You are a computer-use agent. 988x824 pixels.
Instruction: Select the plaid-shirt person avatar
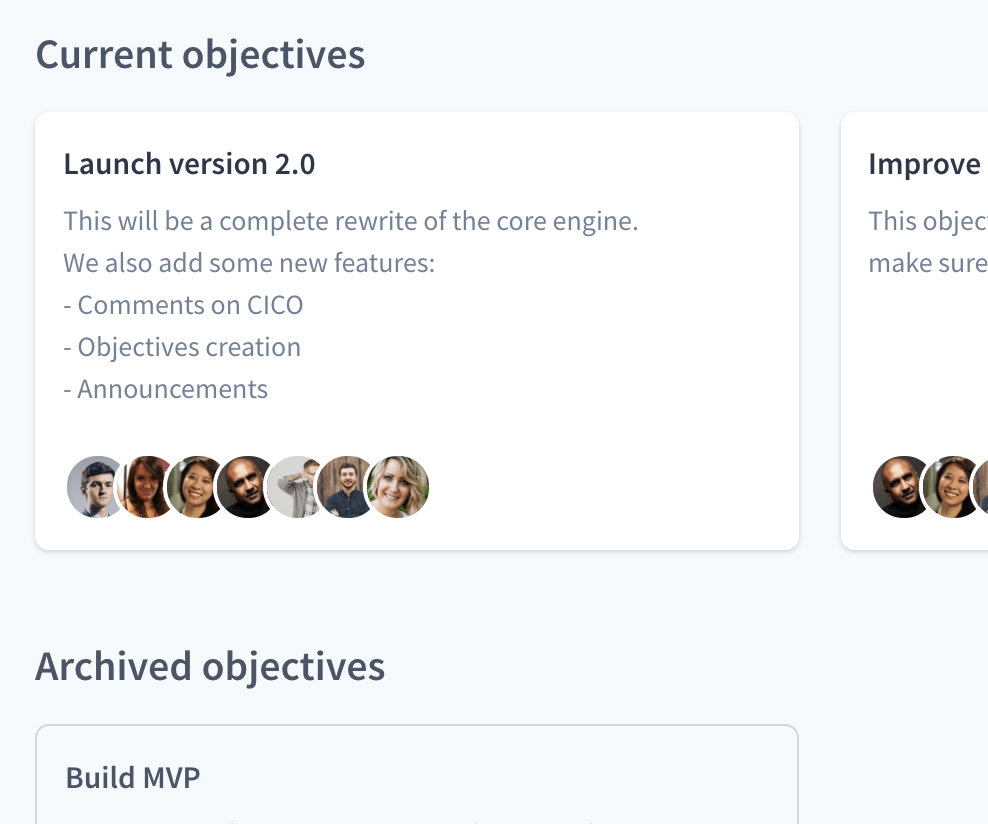[296, 487]
